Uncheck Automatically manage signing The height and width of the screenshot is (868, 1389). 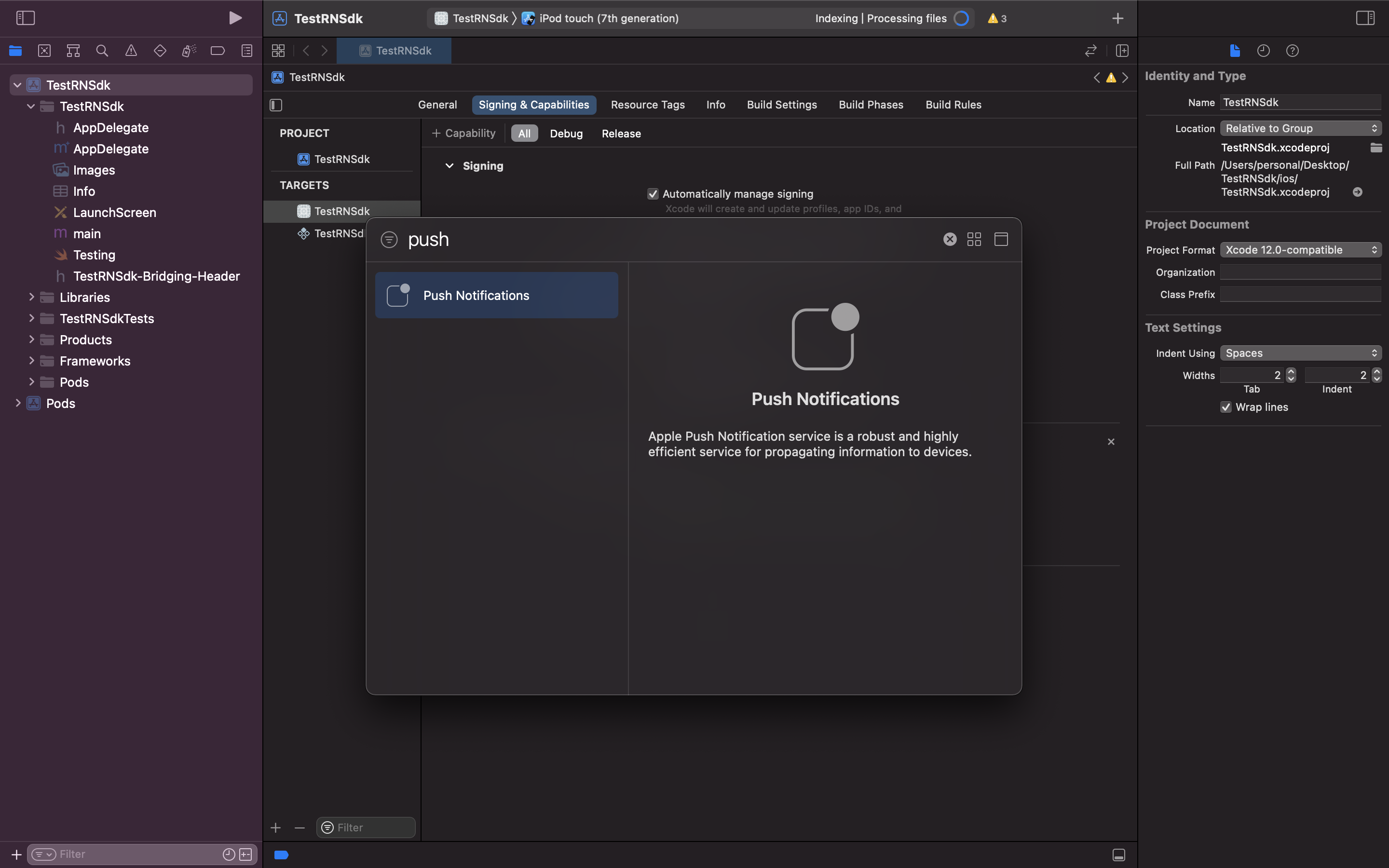coord(653,194)
